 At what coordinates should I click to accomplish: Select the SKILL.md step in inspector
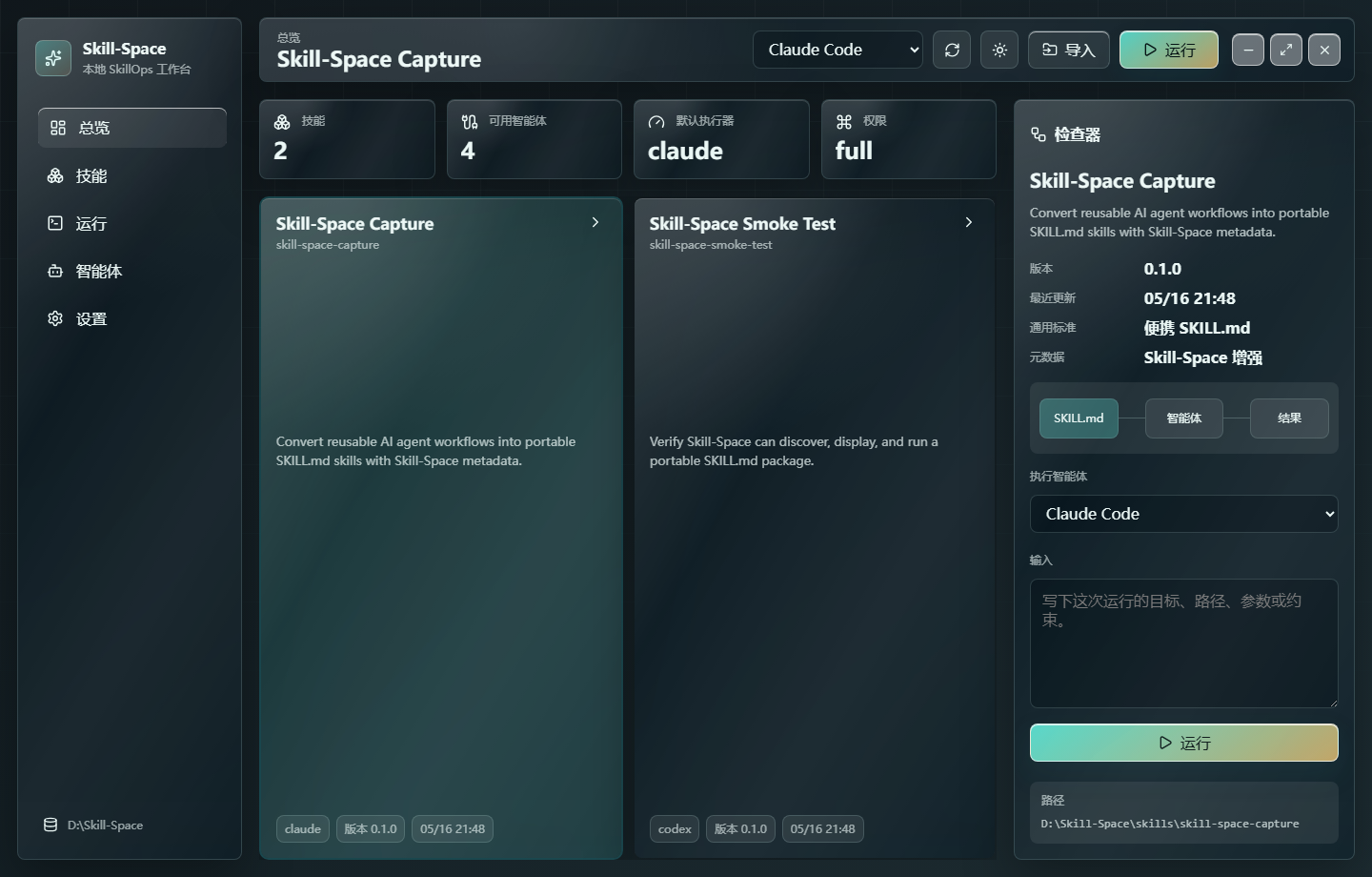(x=1079, y=418)
